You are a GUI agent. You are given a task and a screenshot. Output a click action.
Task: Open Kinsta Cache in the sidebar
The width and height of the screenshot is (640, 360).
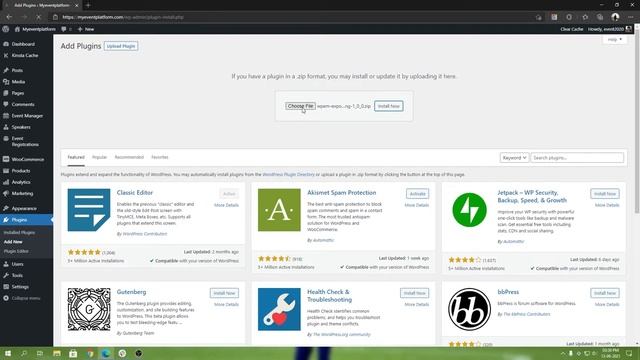point(24,56)
